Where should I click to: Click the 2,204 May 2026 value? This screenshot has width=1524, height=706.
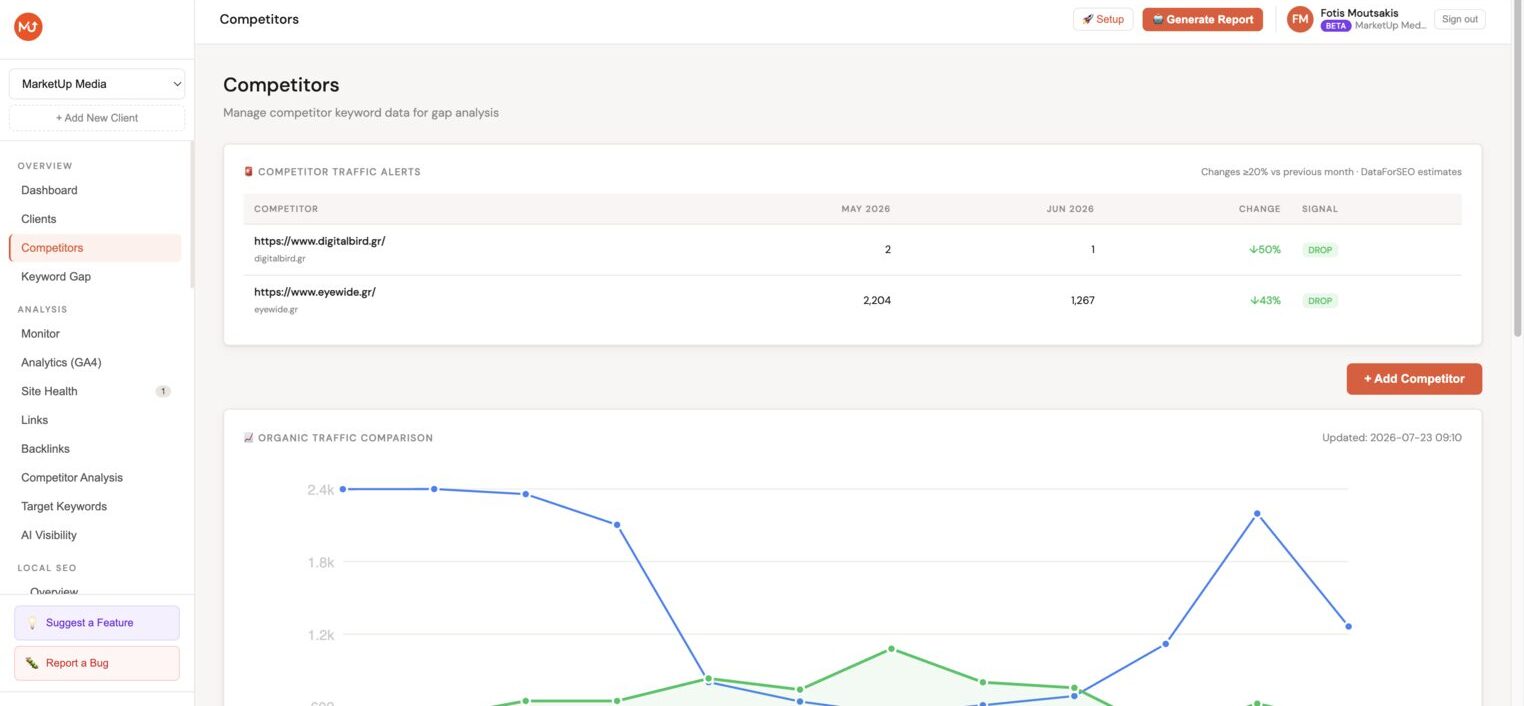pyautogui.click(x=877, y=301)
